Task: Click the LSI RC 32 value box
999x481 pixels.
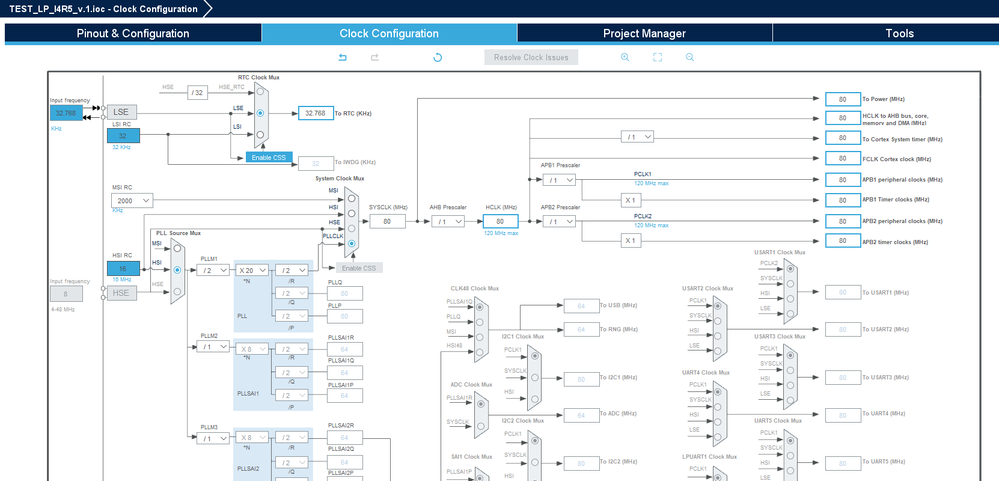Action: pyautogui.click(x=123, y=136)
